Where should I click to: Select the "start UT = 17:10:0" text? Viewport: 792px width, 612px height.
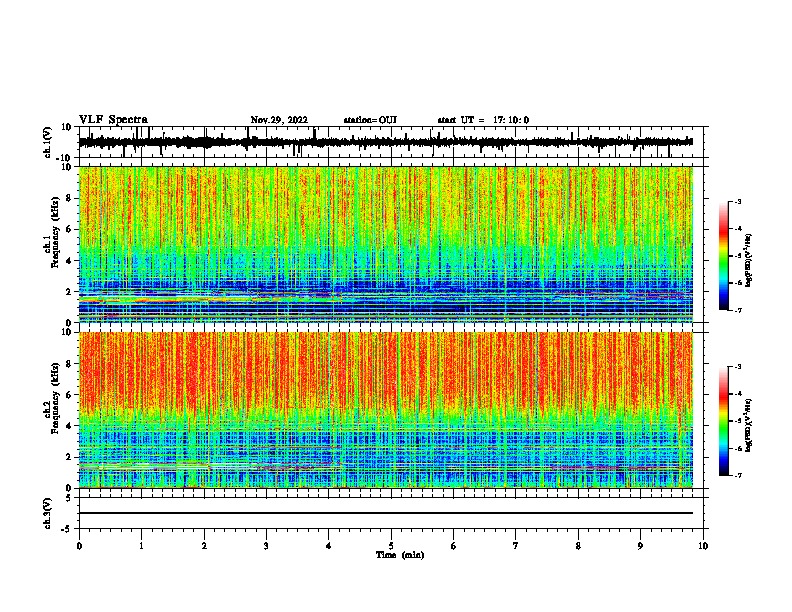(x=483, y=120)
